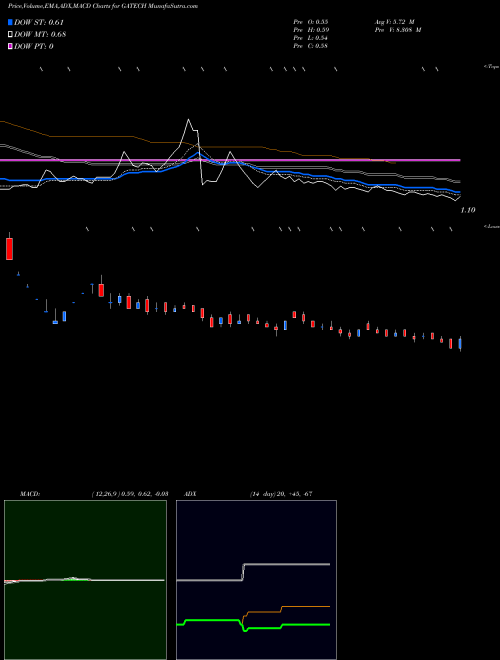Click the large red candlestick at the chart's far left
This screenshot has height=660, width=500.
click(x=9, y=248)
